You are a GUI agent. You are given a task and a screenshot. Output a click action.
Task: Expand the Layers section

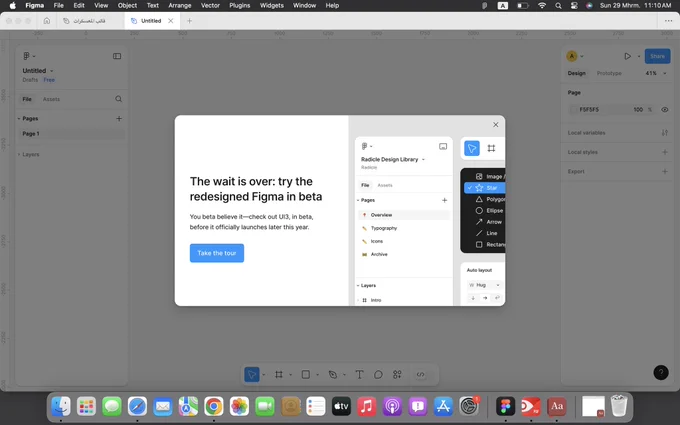[19, 154]
